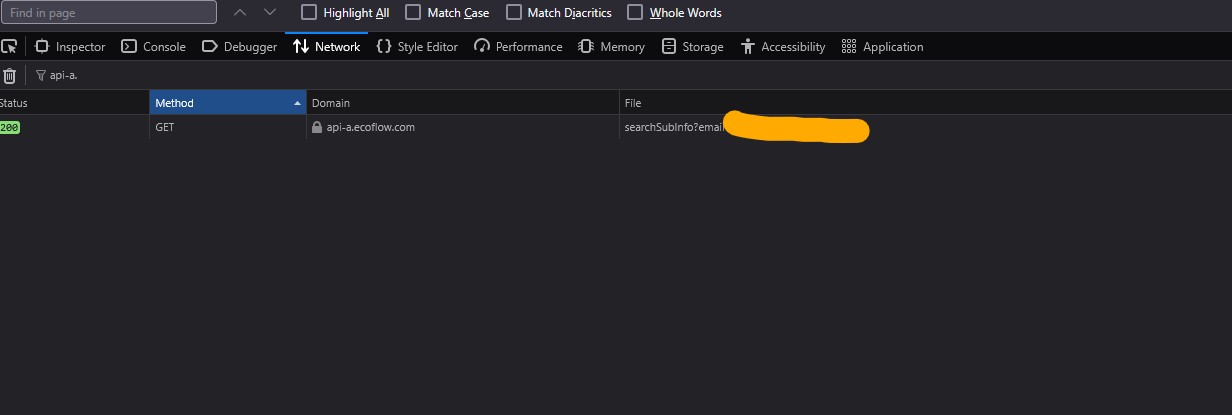The image size is (1232, 415).
Task: Select the Network tab
Action: click(326, 46)
